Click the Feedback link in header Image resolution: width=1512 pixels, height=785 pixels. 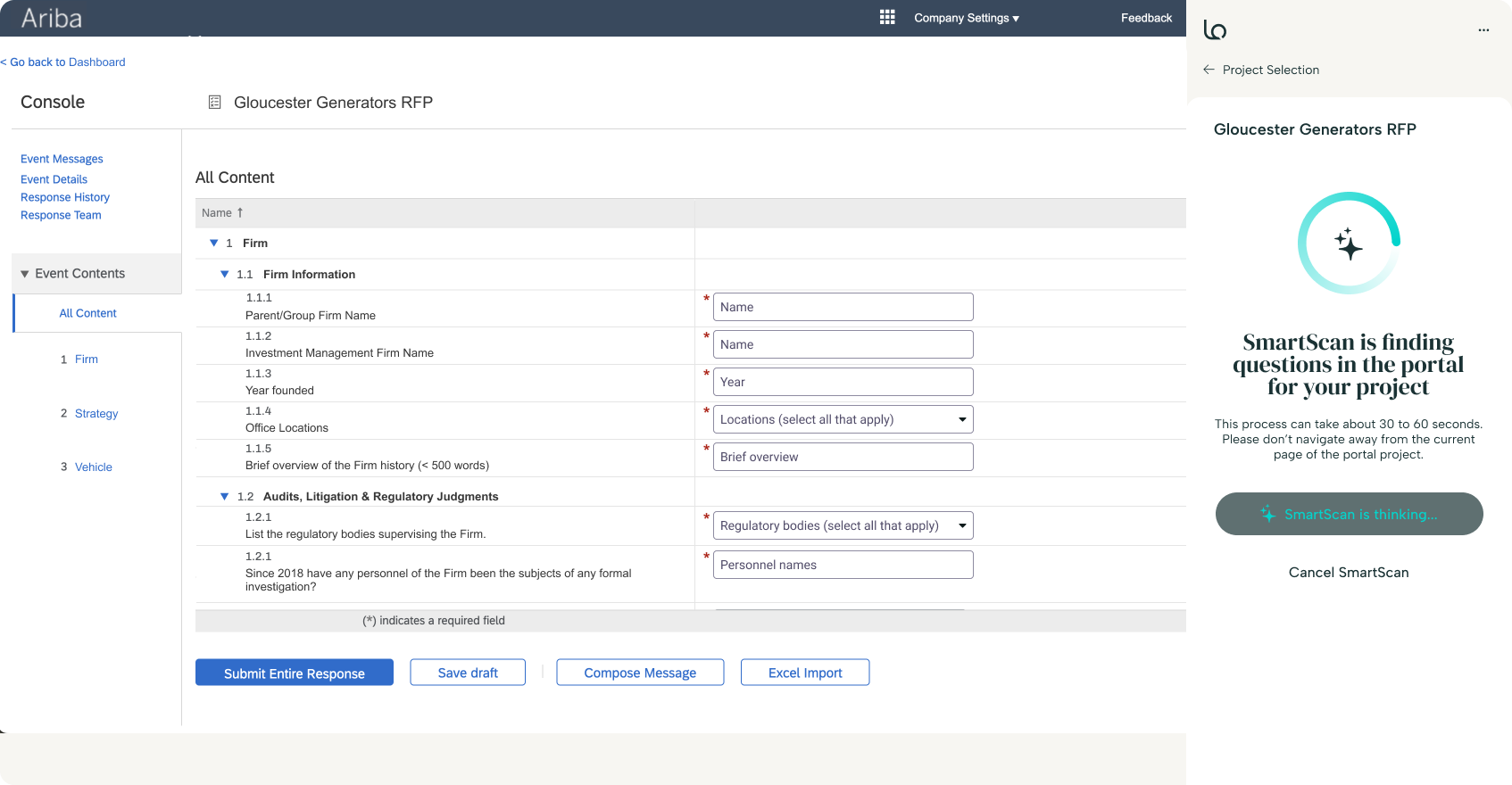coord(1146,18)
